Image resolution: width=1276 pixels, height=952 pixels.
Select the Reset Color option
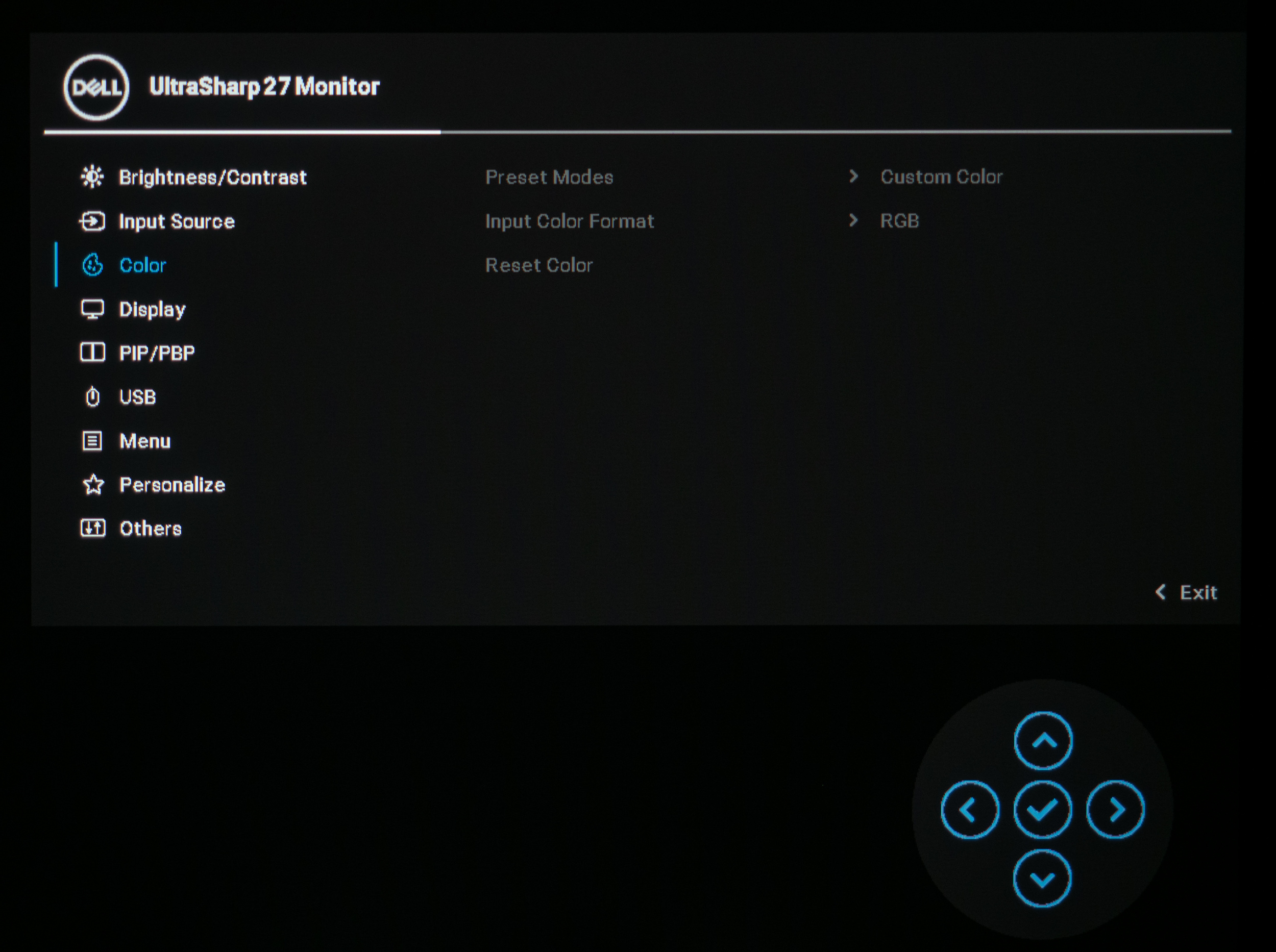pos(538,265)
